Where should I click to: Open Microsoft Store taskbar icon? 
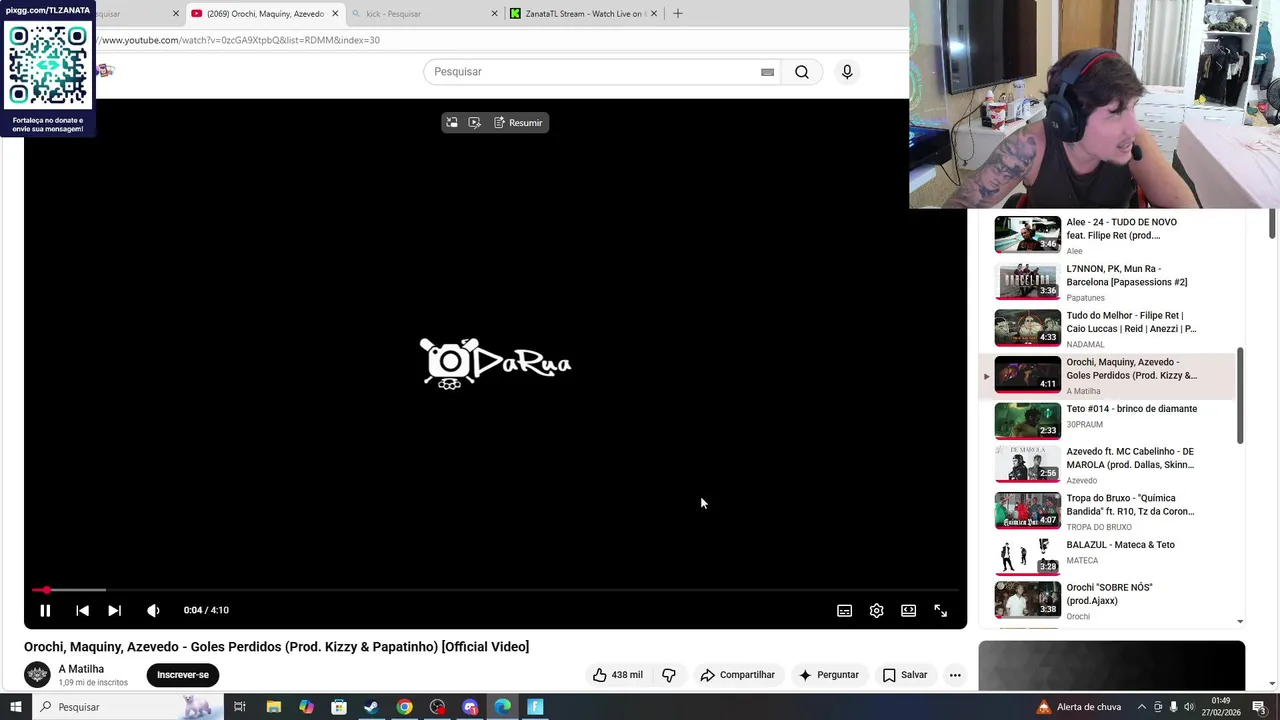point(339,707)
